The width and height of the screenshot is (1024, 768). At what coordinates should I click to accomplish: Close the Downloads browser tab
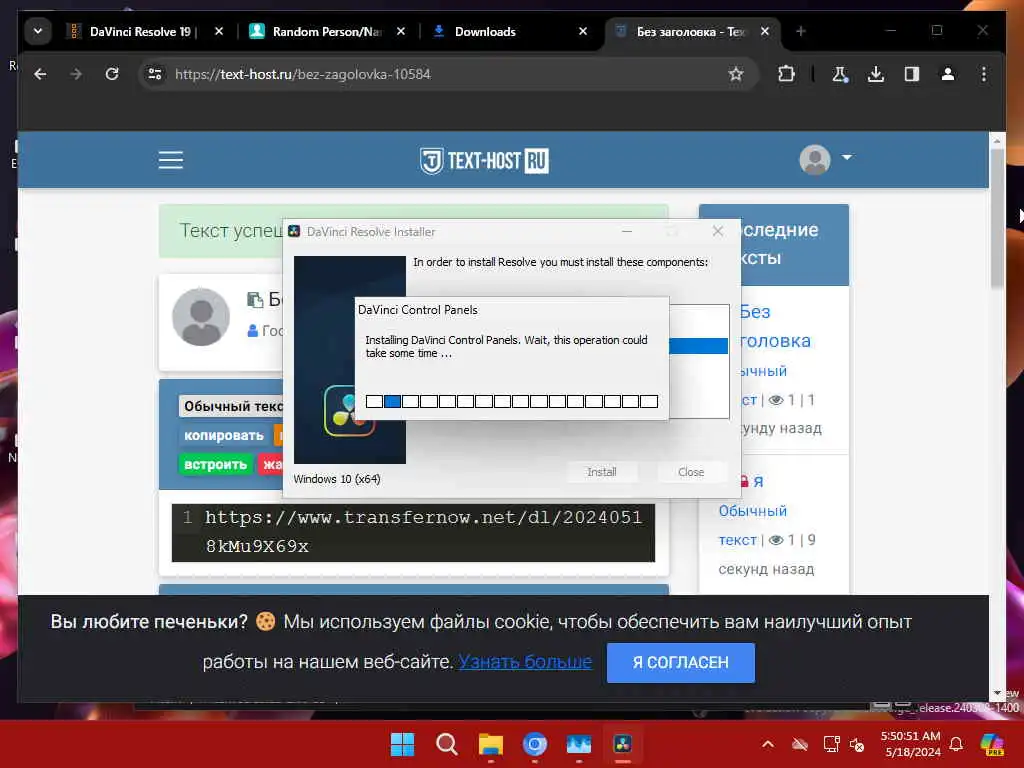583,31
